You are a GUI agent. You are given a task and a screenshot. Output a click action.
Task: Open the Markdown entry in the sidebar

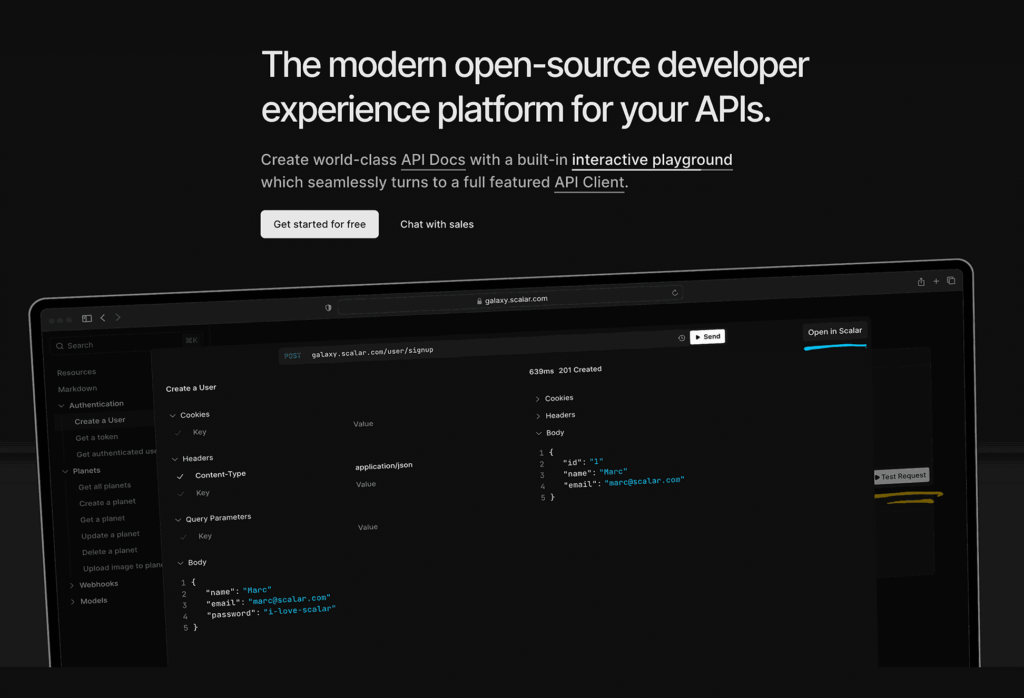click(x=77, y=388)
